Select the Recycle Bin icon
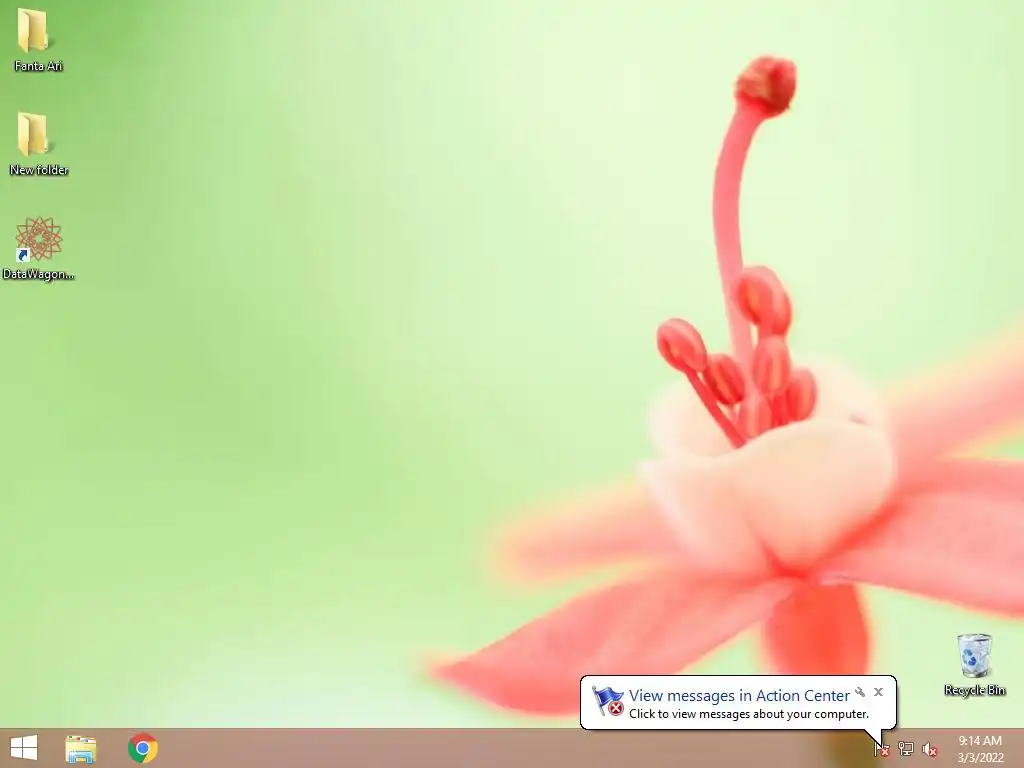Image resolution: width=1024 pixels, height=768 pixels. tap(974, 656)
